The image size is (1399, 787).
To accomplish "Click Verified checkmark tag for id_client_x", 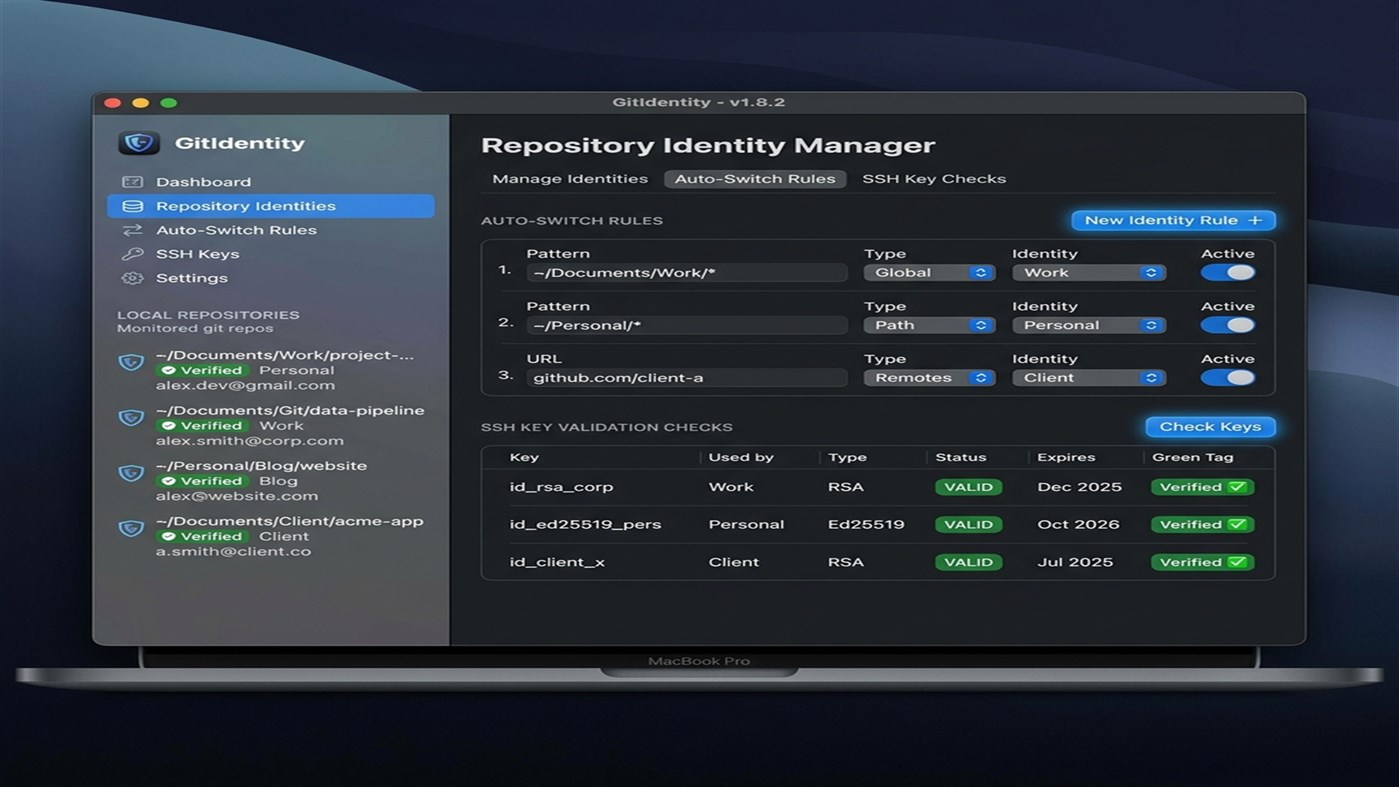I will point(1202,562).
